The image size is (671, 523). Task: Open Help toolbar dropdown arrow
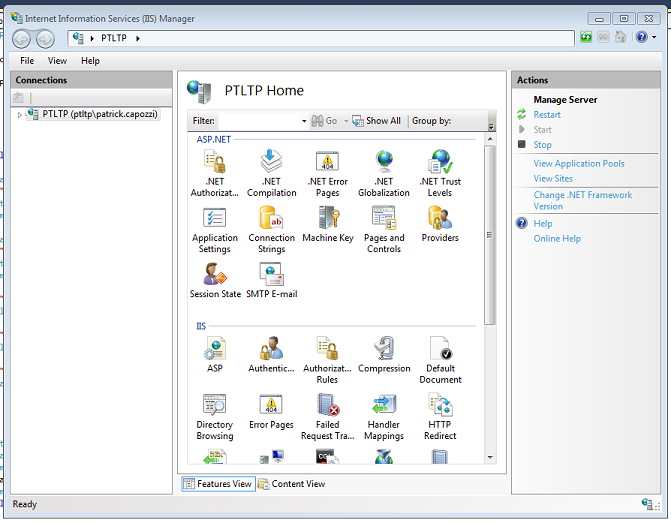(x=654, y=37)
